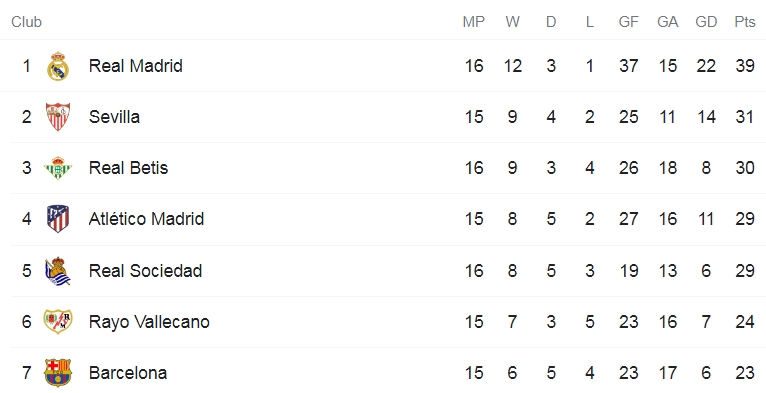Click the Real Madrid crest icon

point(58,66)
